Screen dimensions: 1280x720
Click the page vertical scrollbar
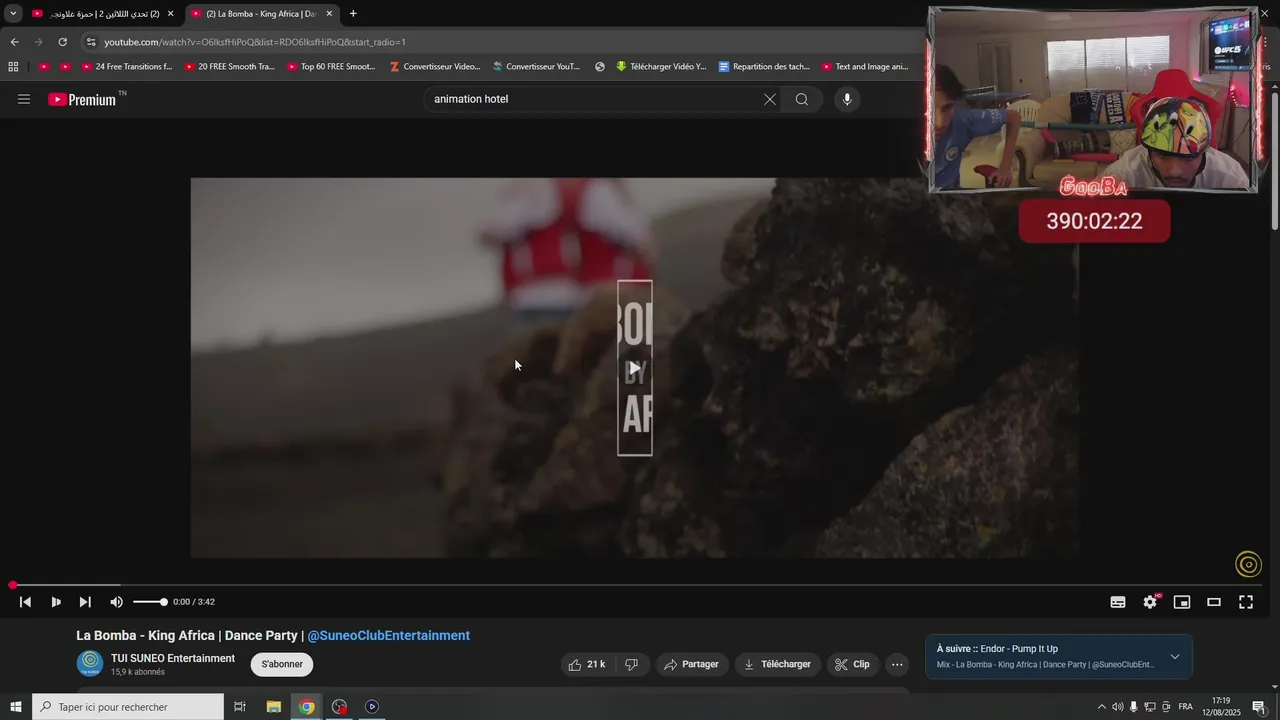coord(1275,160)
